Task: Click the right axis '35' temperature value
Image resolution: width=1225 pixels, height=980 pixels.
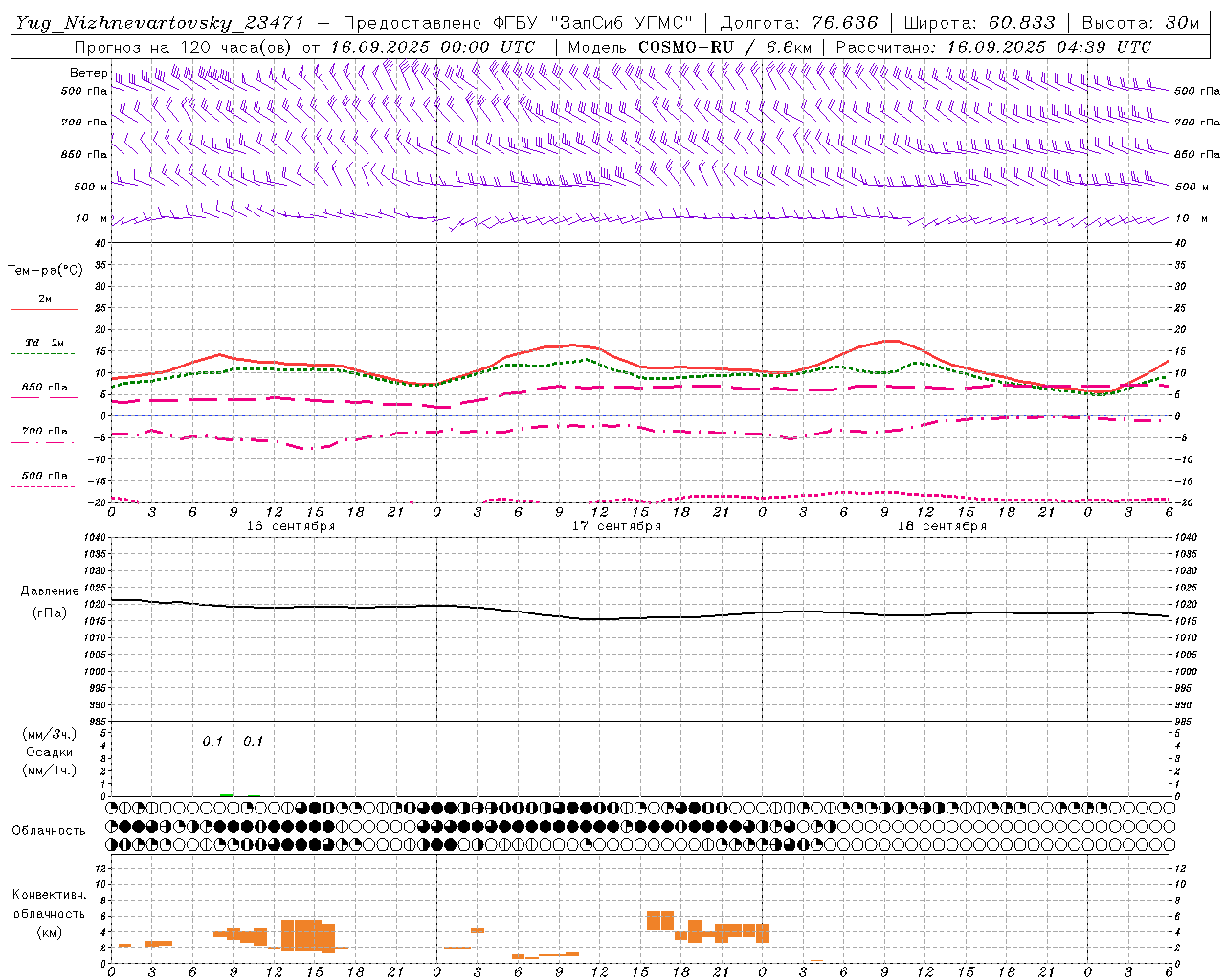Action: 1181,265
